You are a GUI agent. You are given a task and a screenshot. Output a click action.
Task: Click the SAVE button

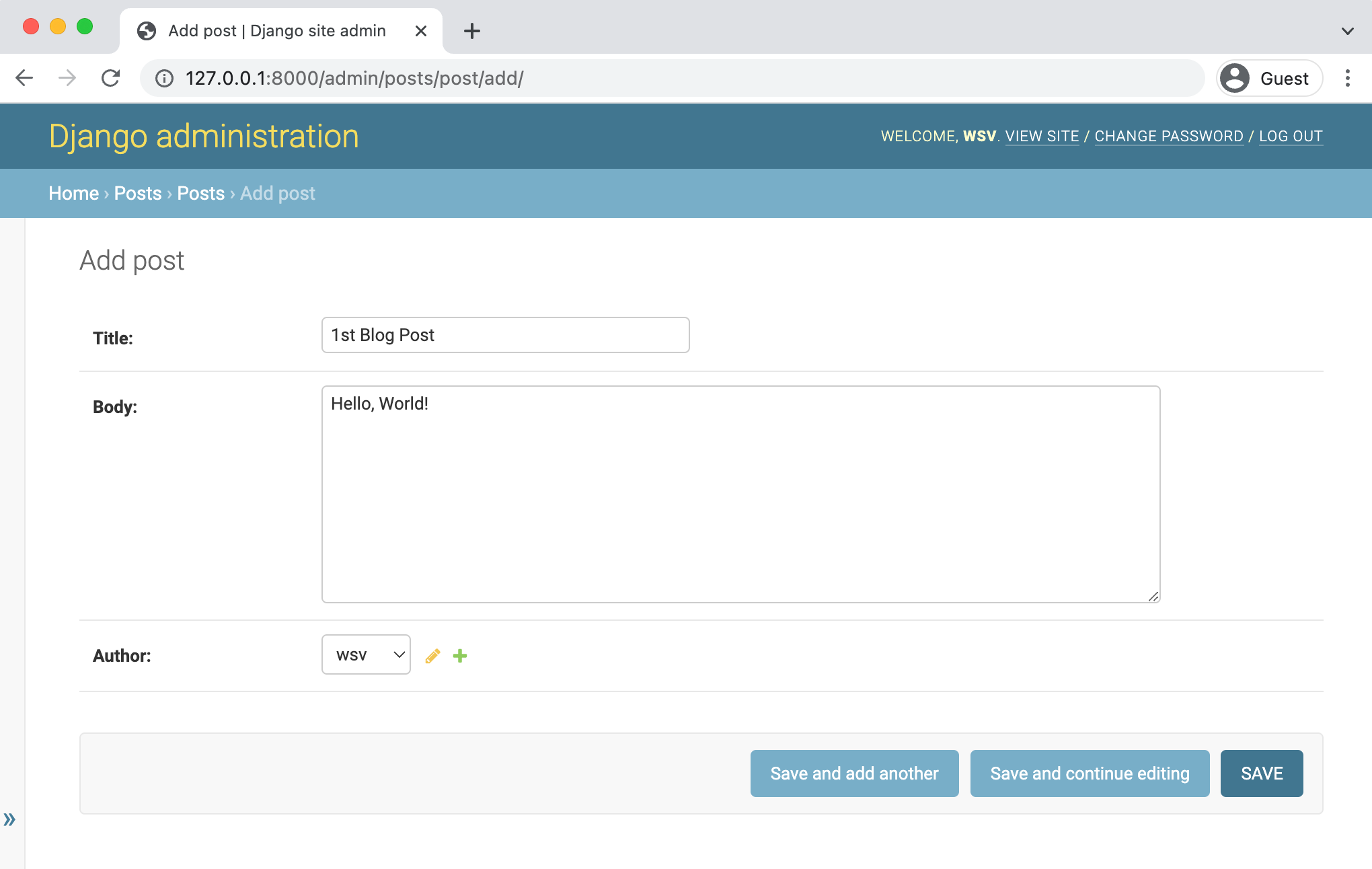[x=1262, y=773]
